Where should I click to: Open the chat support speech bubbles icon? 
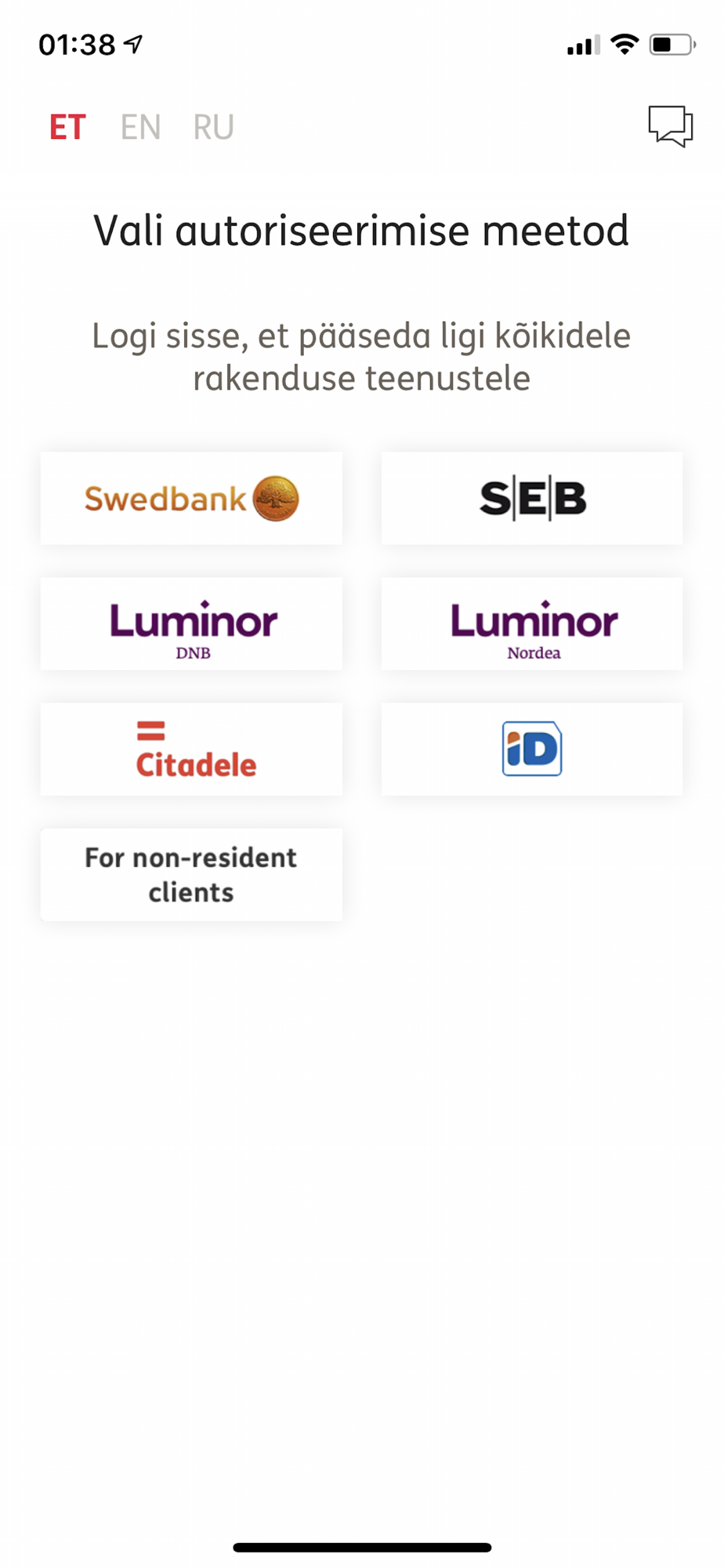671,126
